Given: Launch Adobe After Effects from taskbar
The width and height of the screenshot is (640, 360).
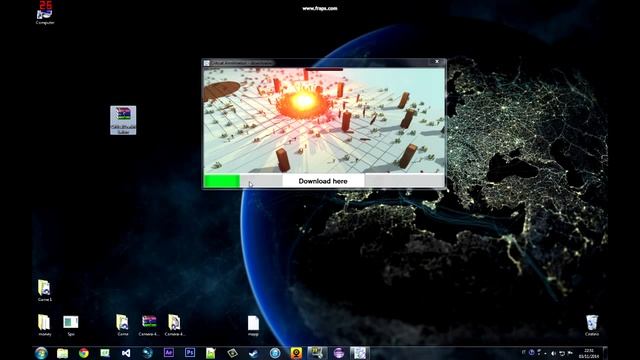Looking at the screenshot, I should [x=169, y=353].
